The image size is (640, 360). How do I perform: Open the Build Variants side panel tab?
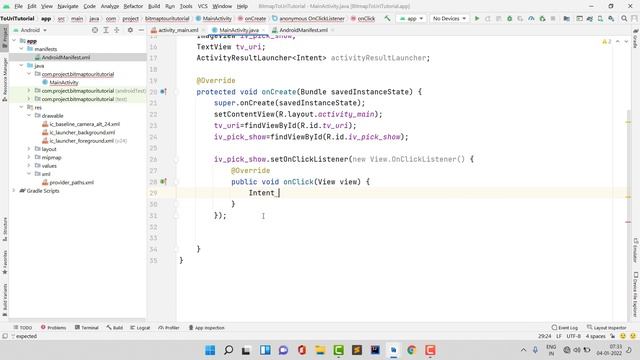[4, 300]
